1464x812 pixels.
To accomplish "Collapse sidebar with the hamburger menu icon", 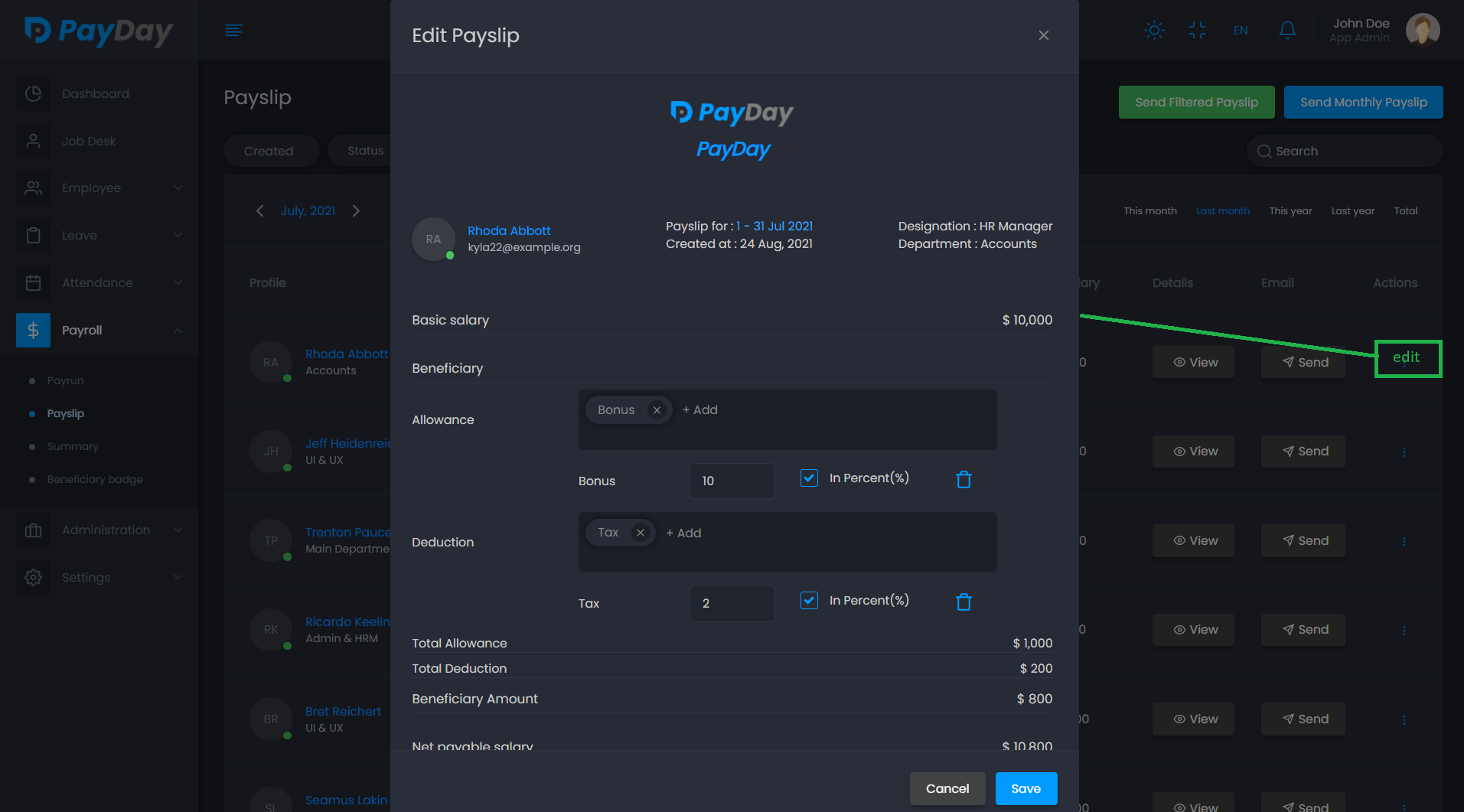I will (x=233, y=31).
